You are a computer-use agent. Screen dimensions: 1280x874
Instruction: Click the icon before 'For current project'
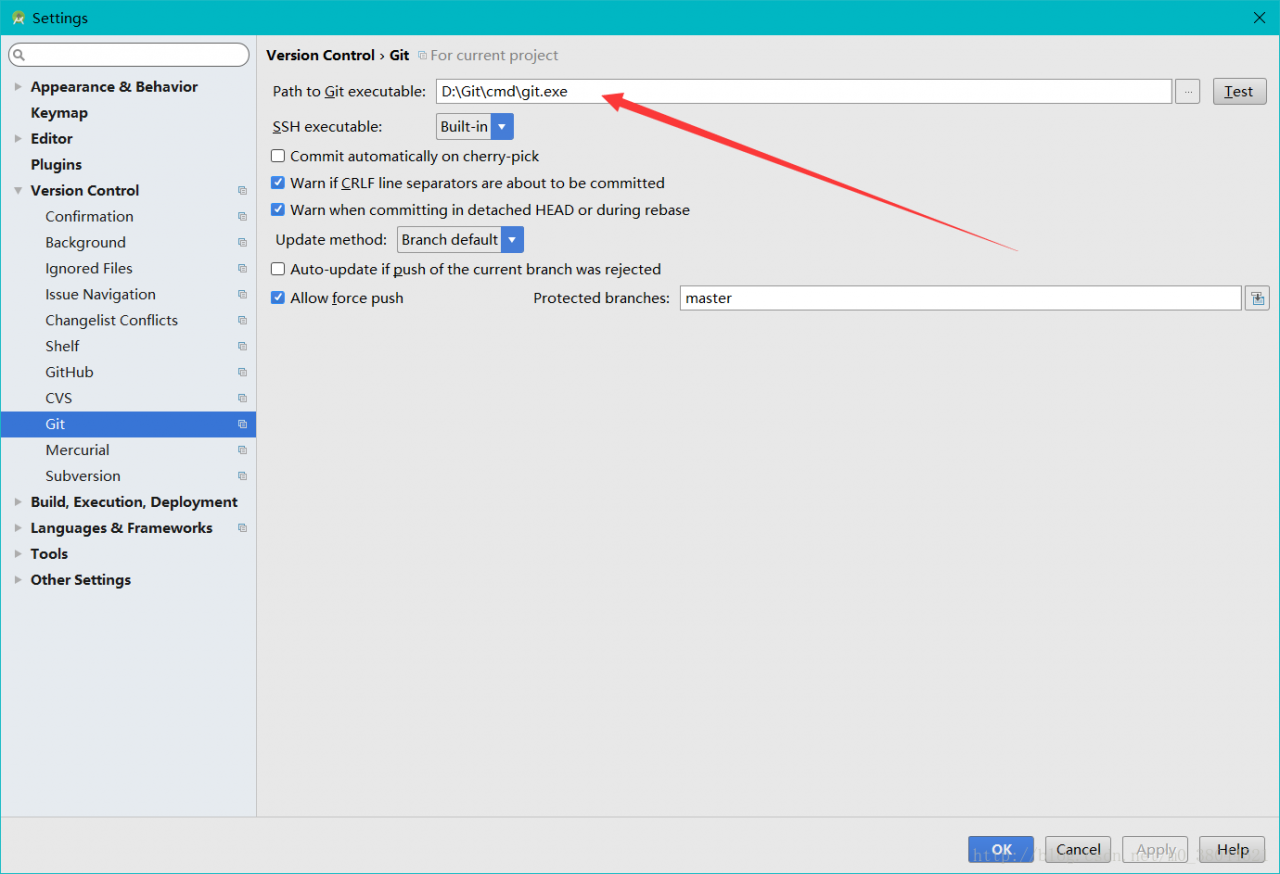pyautogui.click(x=422, y=56)
